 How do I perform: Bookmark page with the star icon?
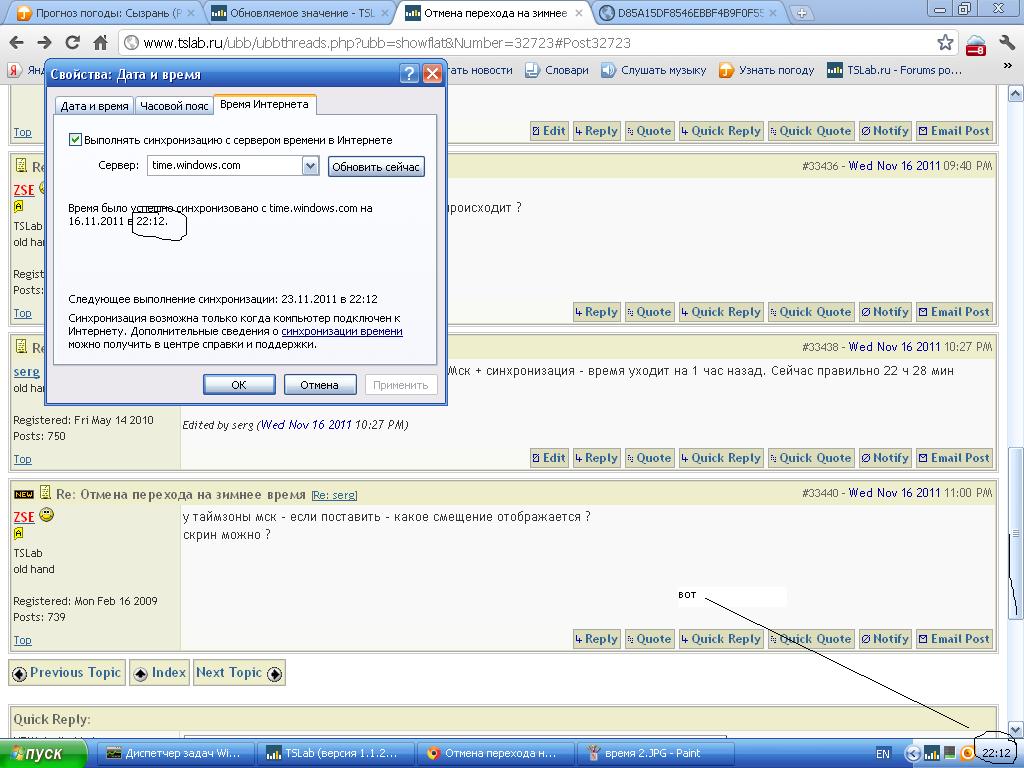(944, 42)
